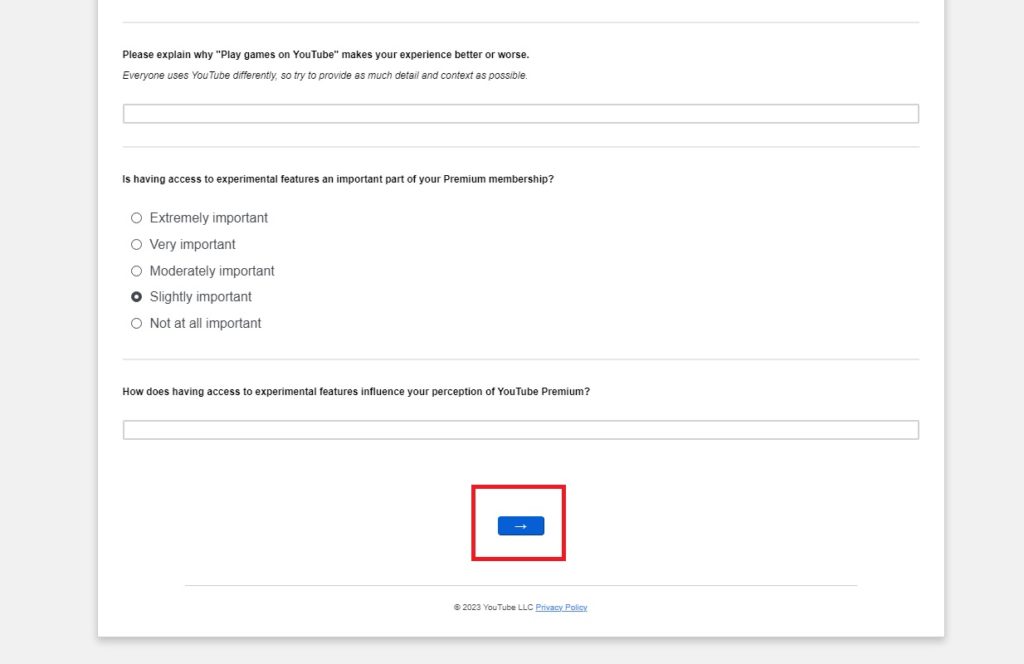Screen dimensions: 1024x664
Task: Open the Privacy Policy link
Action: point(561,607)
